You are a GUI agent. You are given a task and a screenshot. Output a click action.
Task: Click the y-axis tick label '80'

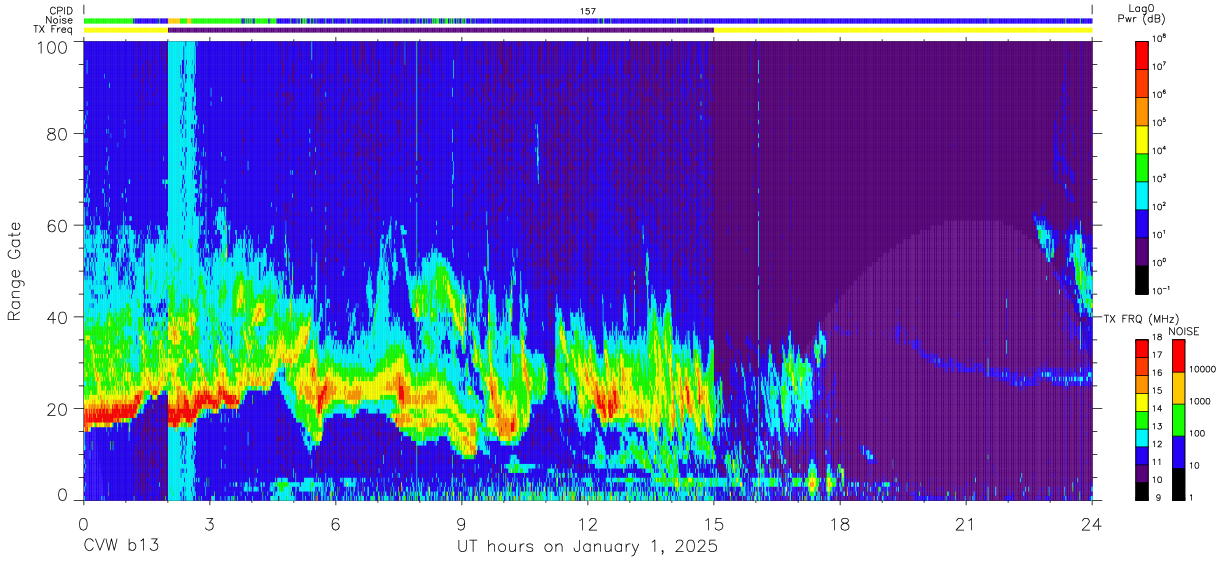click(x=57, y=133)
